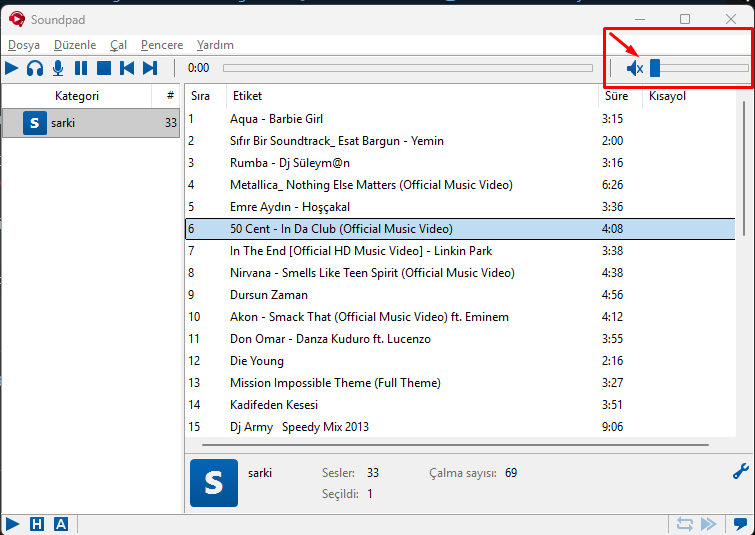Select Dursun Zaman
Image resolution: width=755 pixels, height=535 pixels.
(460, 295)
